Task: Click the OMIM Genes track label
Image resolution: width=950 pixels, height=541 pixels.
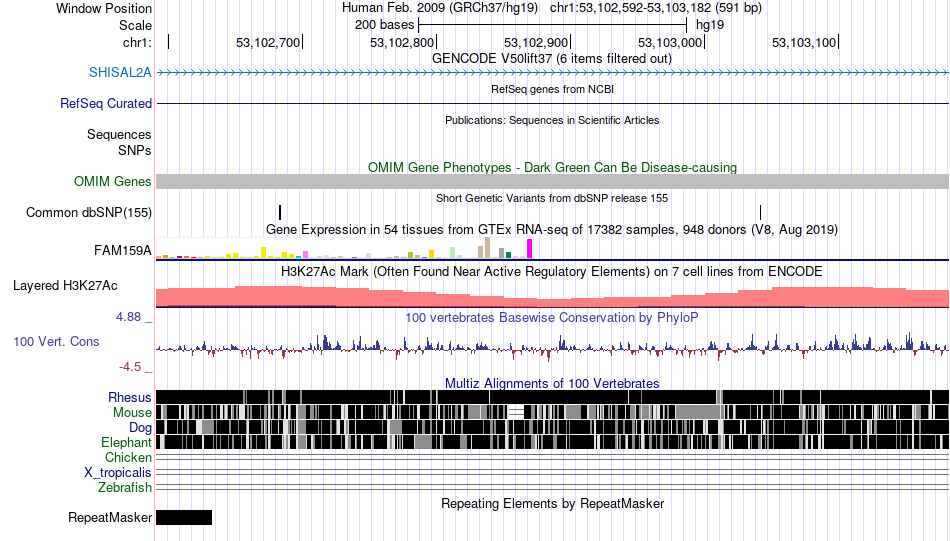Action: pyautogui.click(x=113, y=182)
